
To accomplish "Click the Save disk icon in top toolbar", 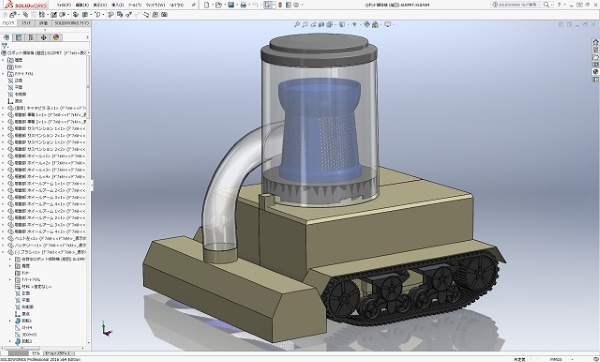I will click(231, 5).
